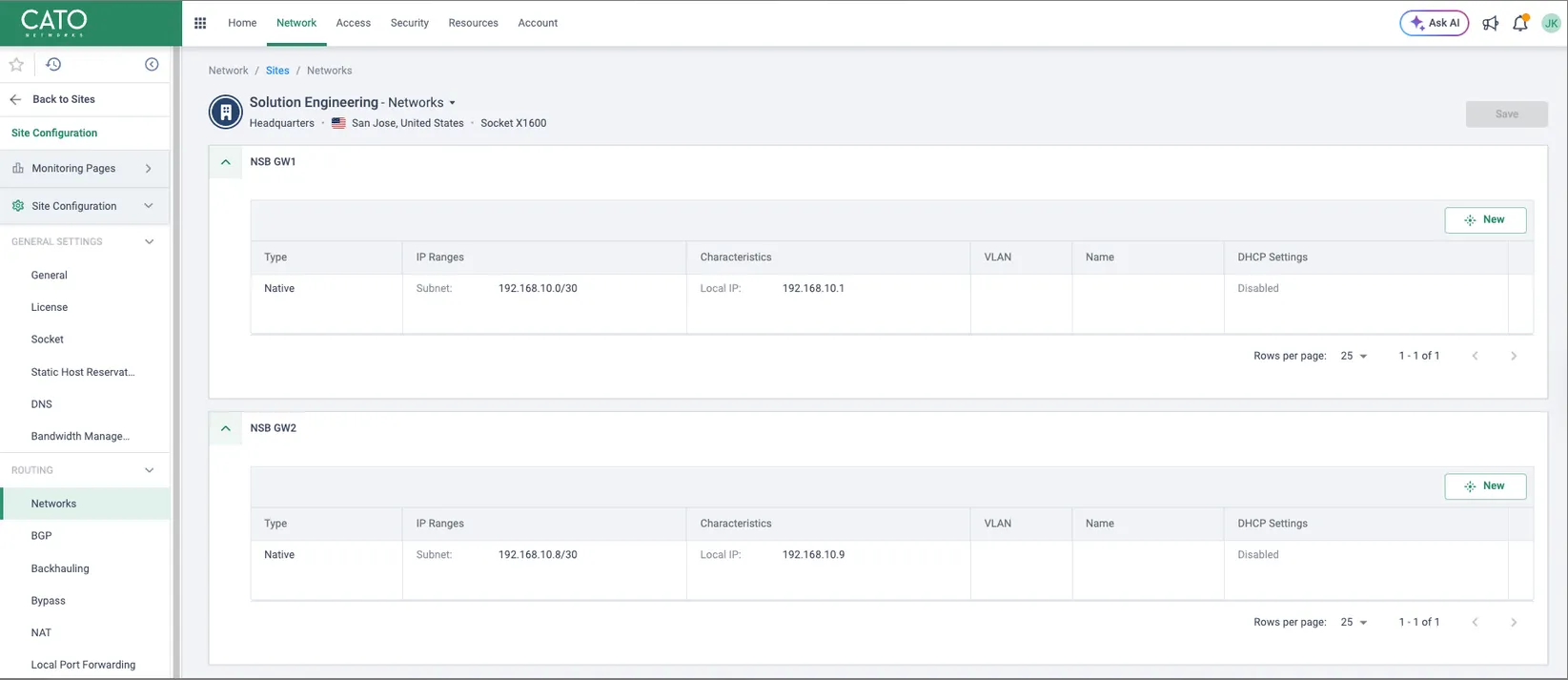This screenshot has width=1568, height=680.
Task: Click the Monitoring Pages chart icon
Action: [18, 168]
